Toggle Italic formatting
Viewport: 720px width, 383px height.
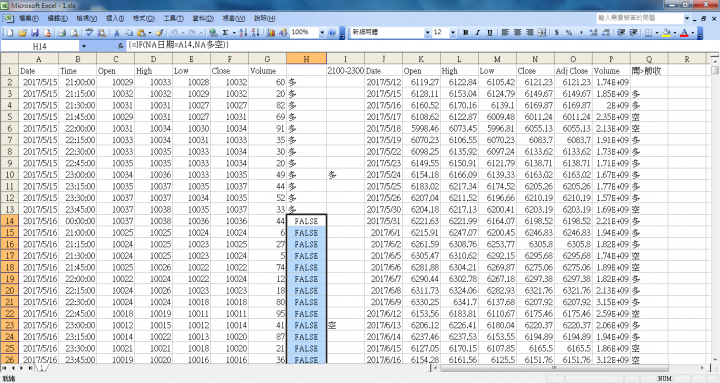coord(478,33)
